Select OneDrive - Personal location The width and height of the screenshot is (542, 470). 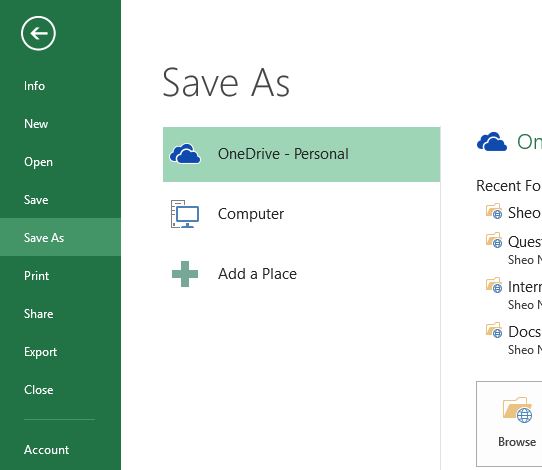(x=301, y=154)
